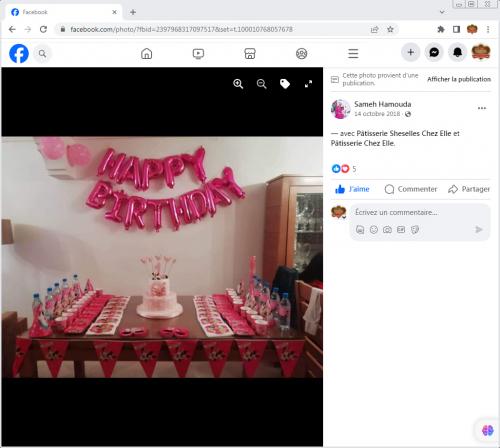Open the hamburger menu icon

(353, 53)
